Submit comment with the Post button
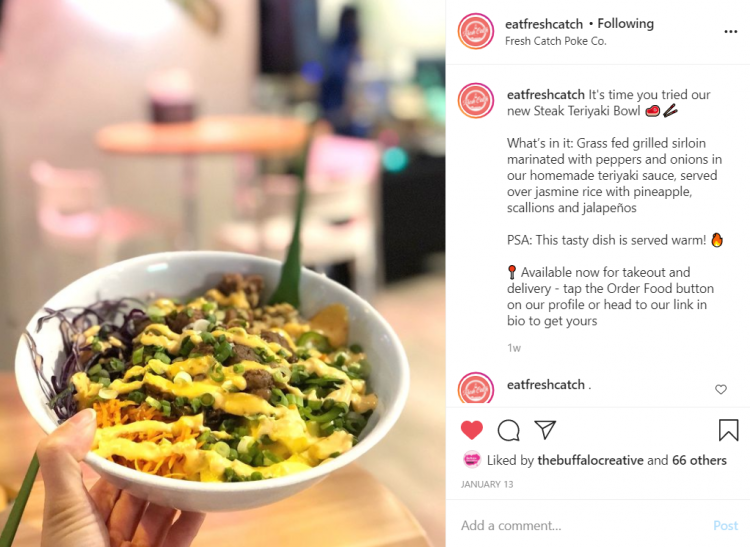 pos(725,525)
